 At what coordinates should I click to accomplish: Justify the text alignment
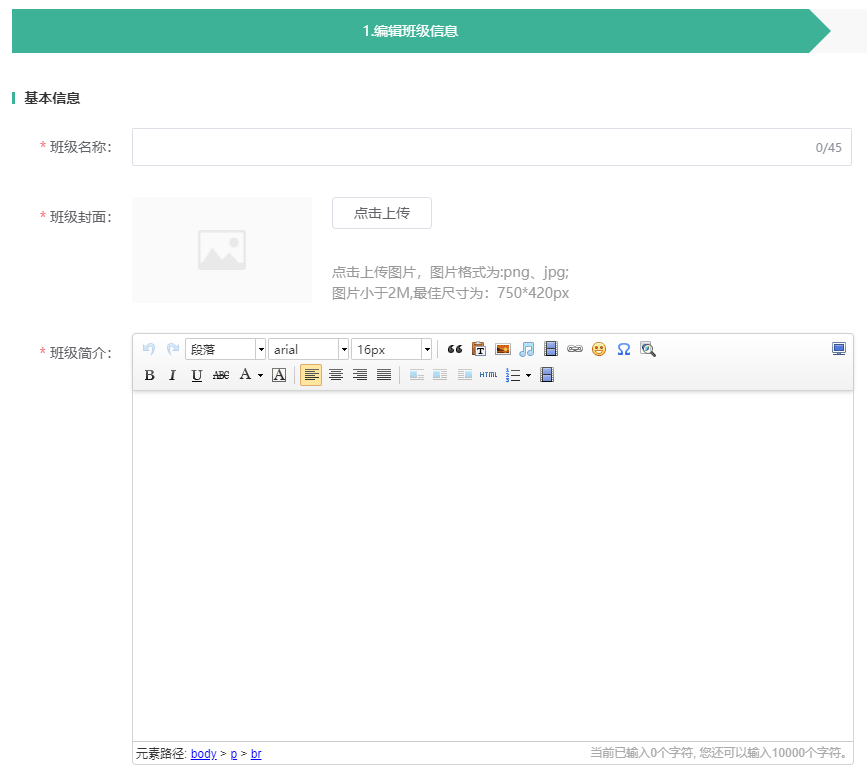(x=384, y=375)
